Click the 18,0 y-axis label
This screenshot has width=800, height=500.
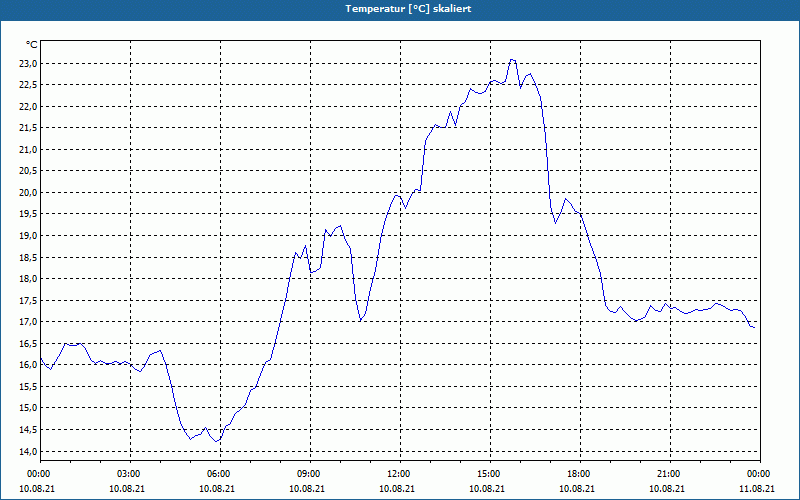(28, 279)
